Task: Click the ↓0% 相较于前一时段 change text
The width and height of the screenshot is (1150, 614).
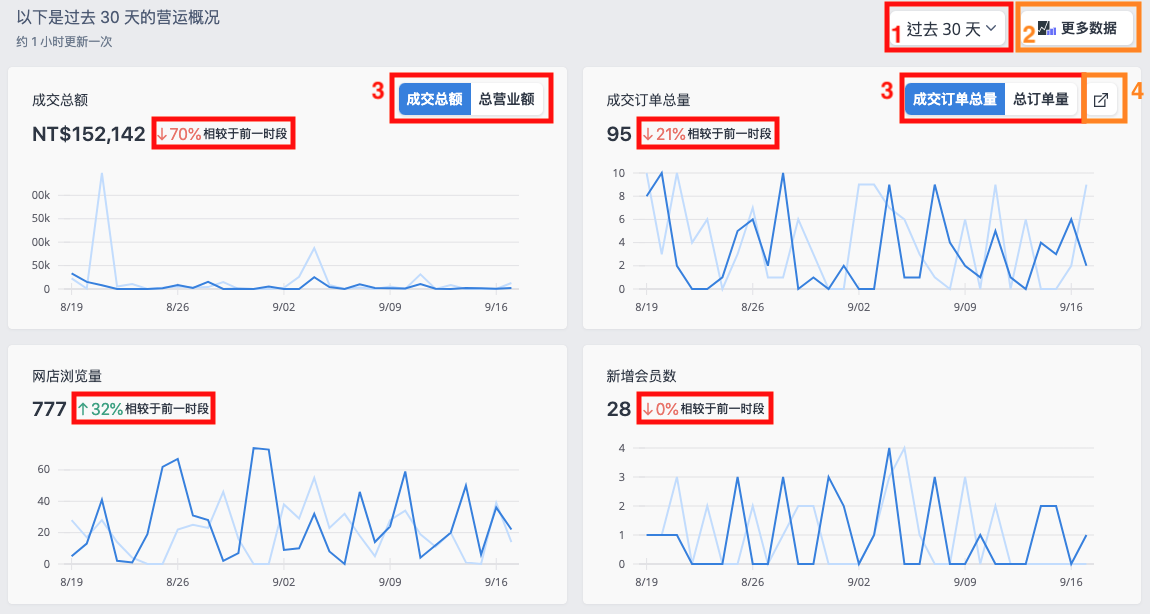Action: (x=703, y=409)
